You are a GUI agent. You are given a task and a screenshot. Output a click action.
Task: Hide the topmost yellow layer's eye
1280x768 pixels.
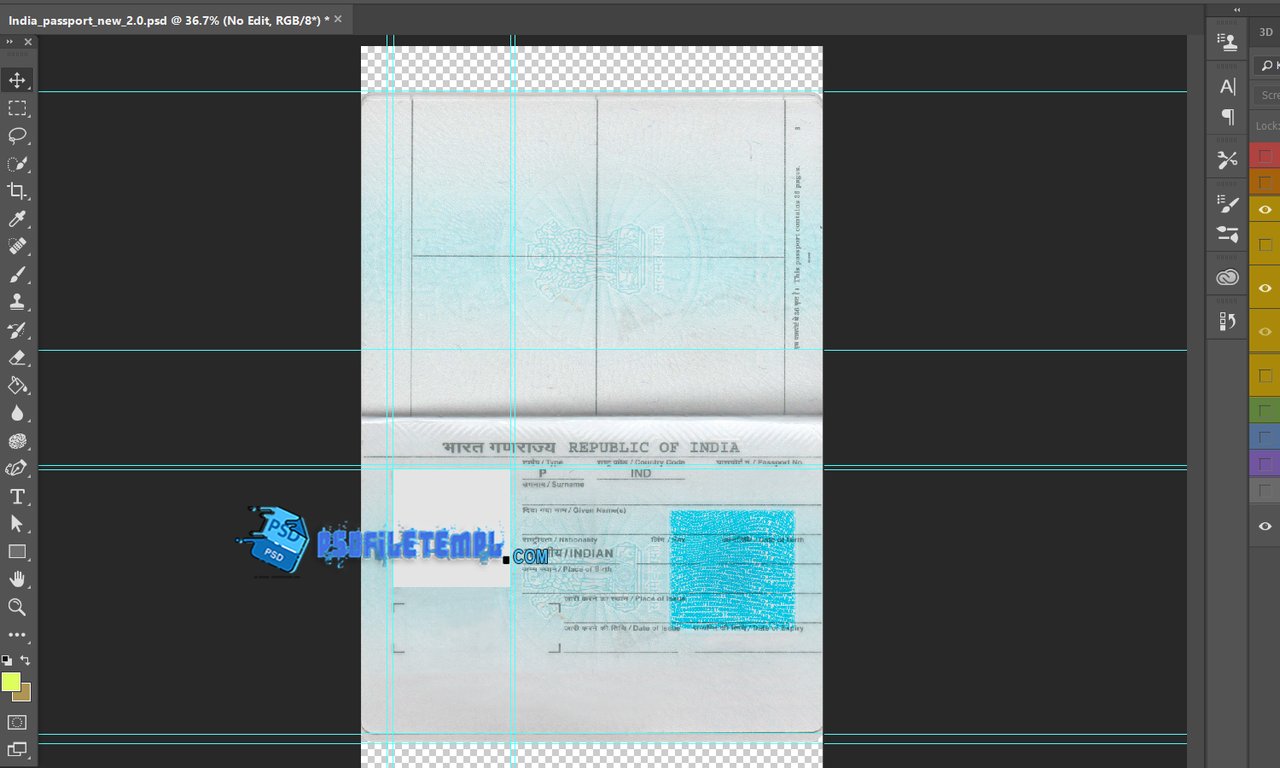(1265, 210)
